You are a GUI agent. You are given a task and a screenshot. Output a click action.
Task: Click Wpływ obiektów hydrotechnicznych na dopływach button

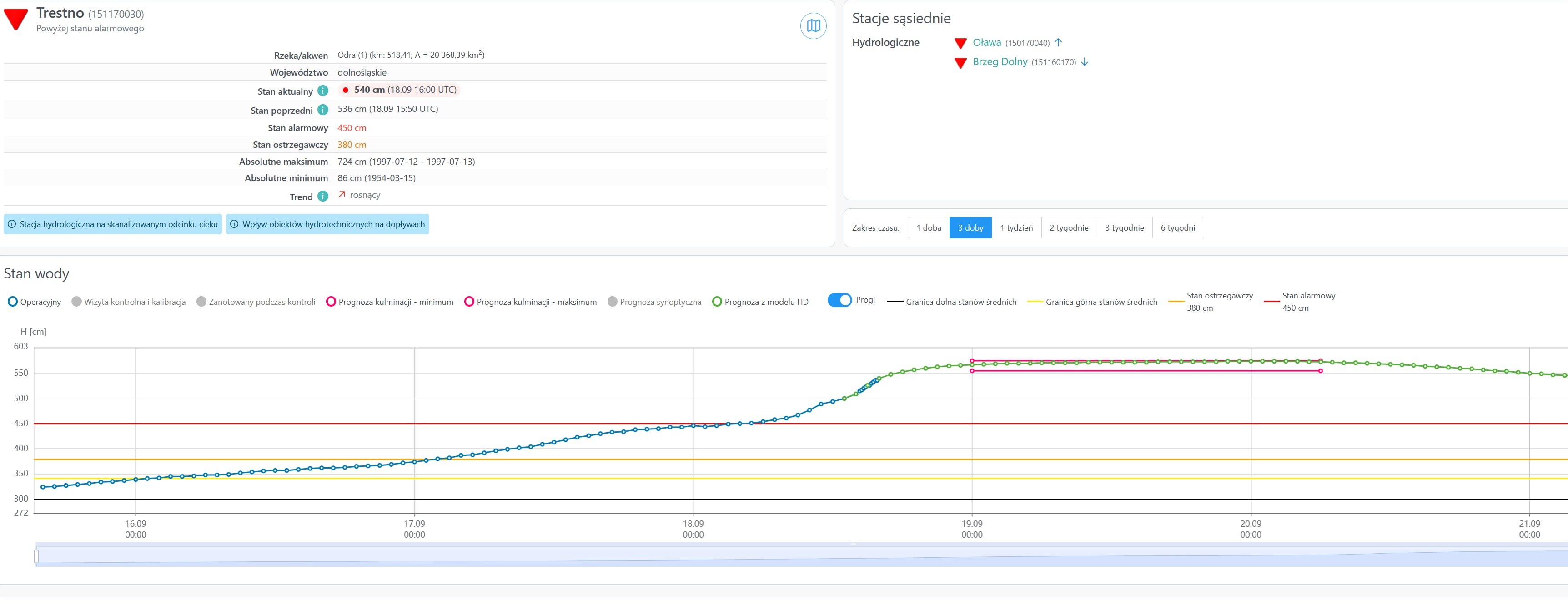[x=327, y=224]
